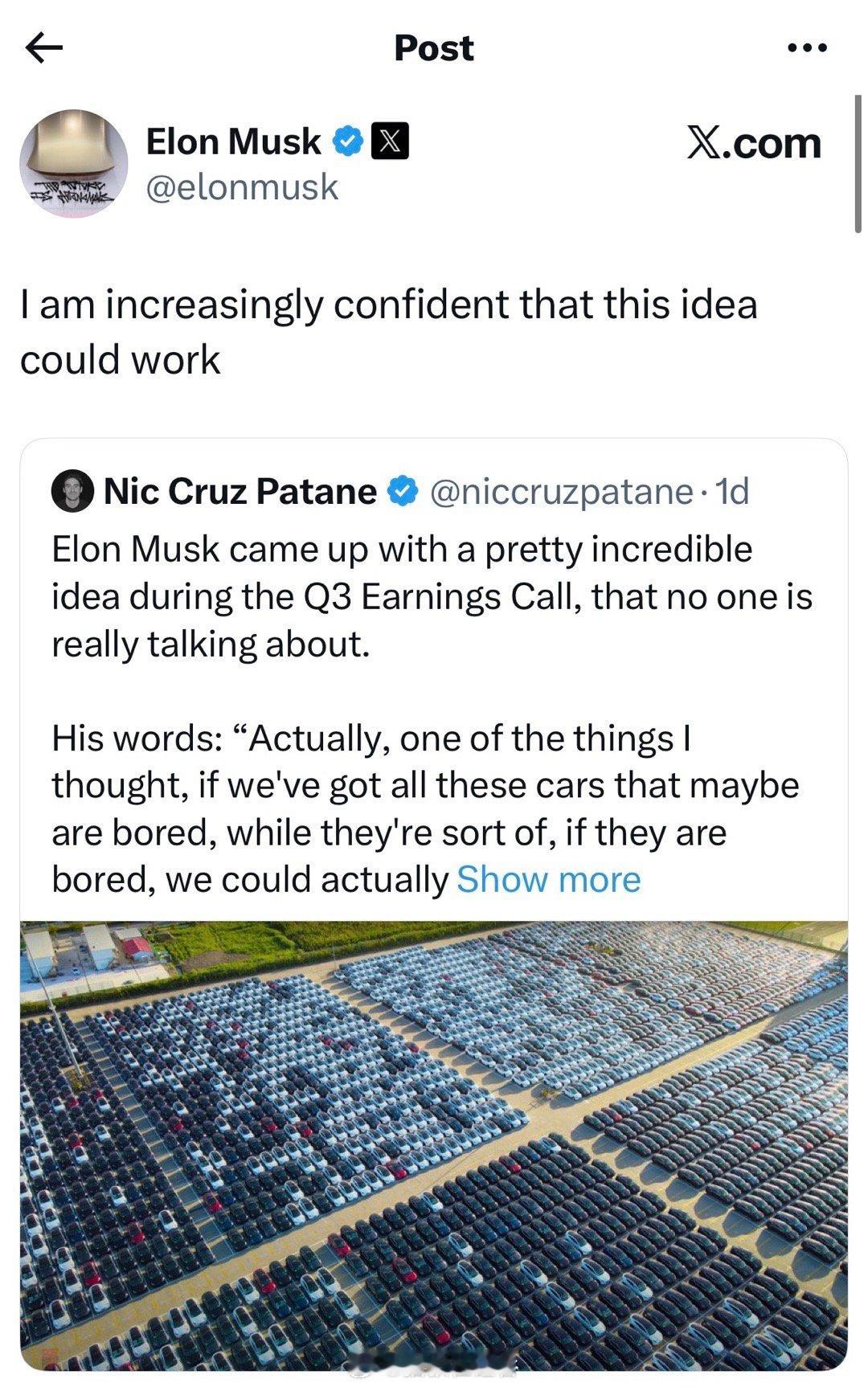868x1387 pixels.
Task: Open Elon Musk's profile picture
Action: coord(74,163)
